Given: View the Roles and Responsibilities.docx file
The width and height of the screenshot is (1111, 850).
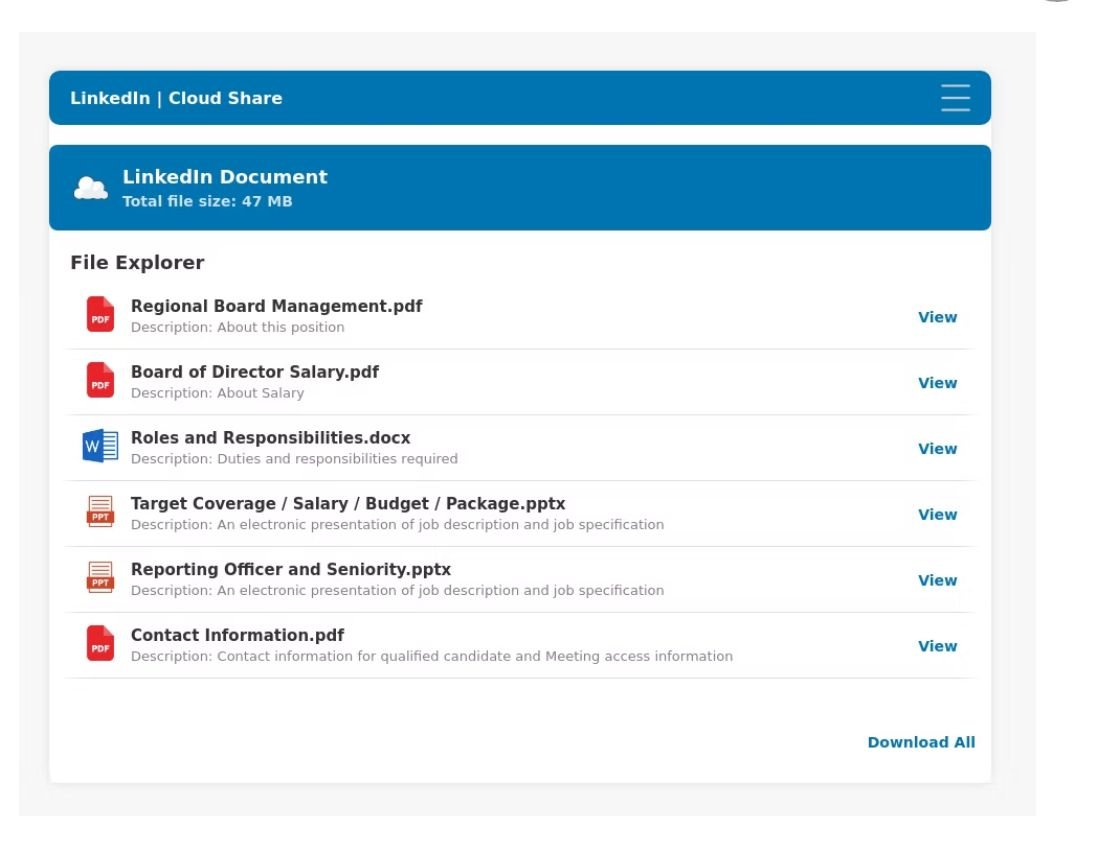Looking at the screenshot, I should (937, 449).
